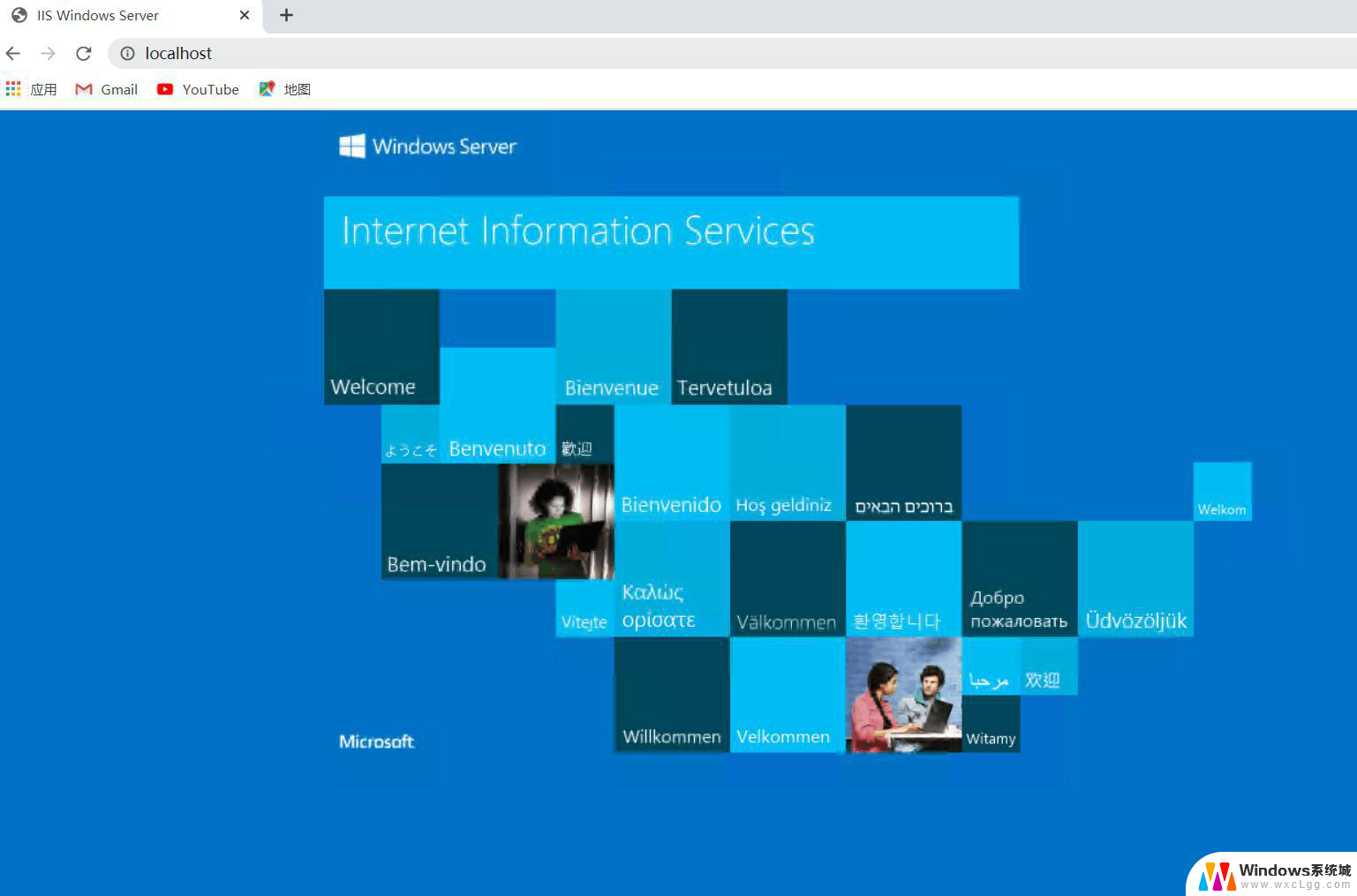This screenshot has width=1357, height=896.
Task: Click the Welcome tile
Action: 381,347
